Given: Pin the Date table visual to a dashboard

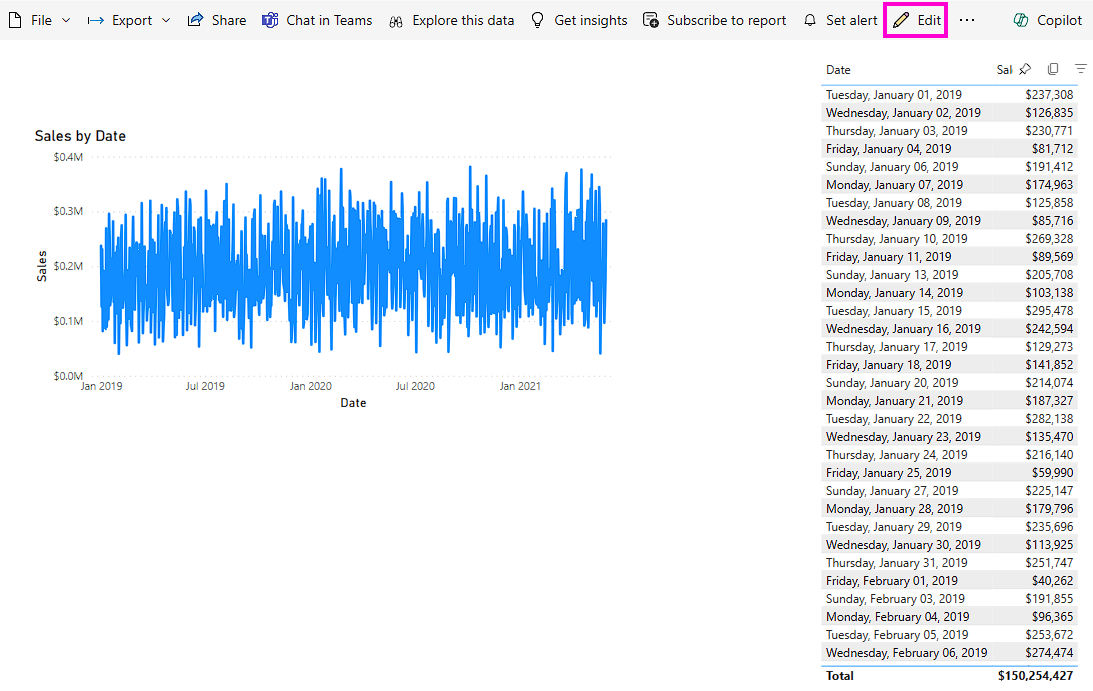Looking at the screenshot, I should coord(1023,69).
